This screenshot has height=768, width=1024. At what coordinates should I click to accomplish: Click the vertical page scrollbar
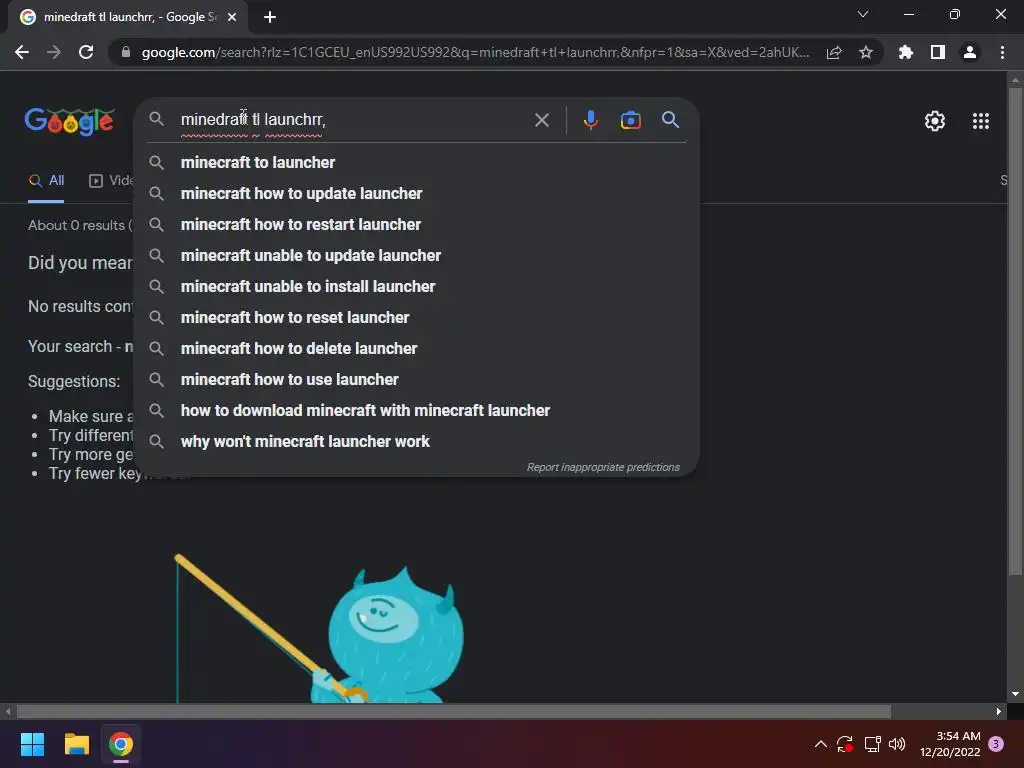coord(1014,331)
